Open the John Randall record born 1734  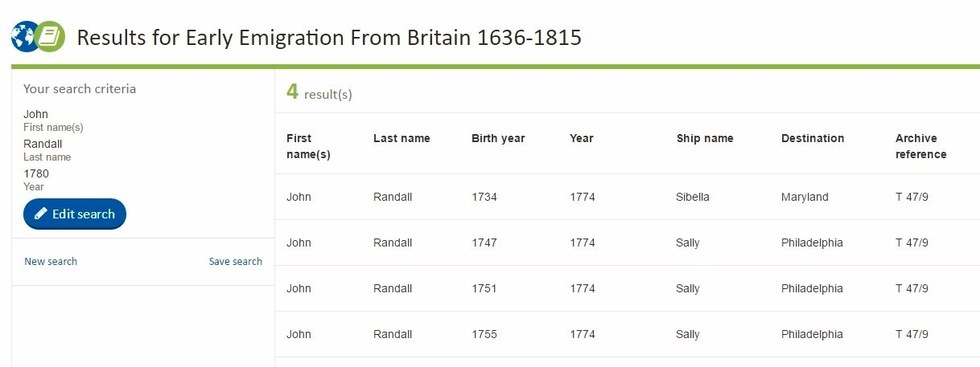click(x=627, y=197)
